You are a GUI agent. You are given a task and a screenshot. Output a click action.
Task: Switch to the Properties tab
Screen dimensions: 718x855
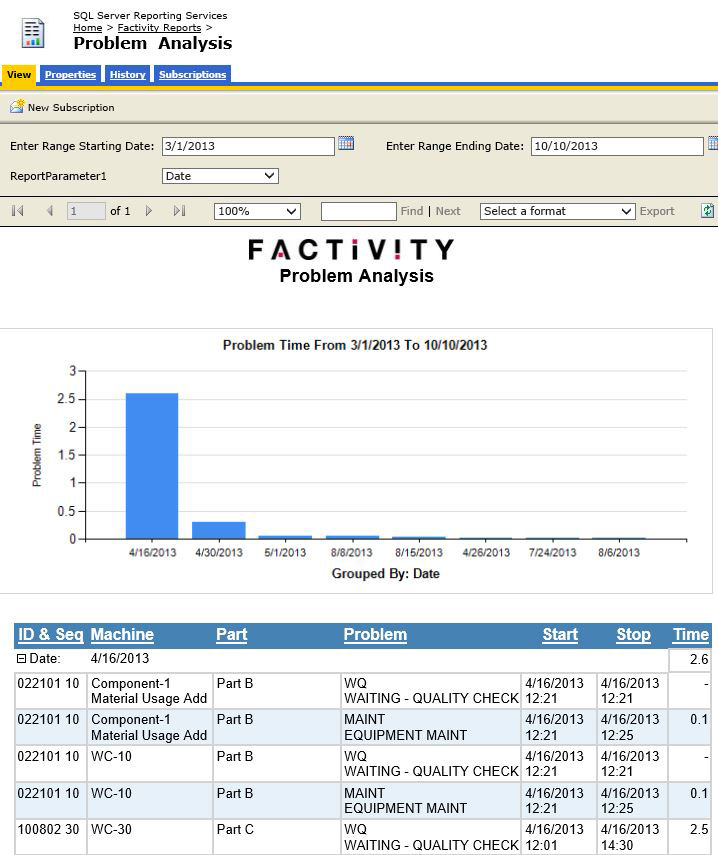click(70, 75)
